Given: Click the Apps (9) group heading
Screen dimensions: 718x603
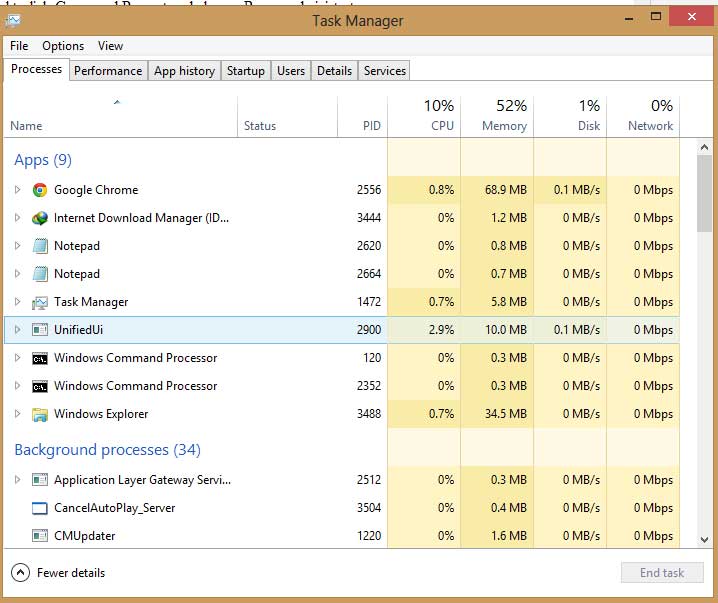Looking at the screenshot, I should coord(43,160).
